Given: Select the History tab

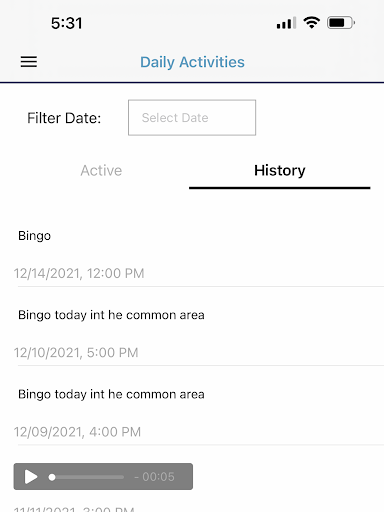Looking at the screenshot, I should pyautogui.click(x=280, y=170).
